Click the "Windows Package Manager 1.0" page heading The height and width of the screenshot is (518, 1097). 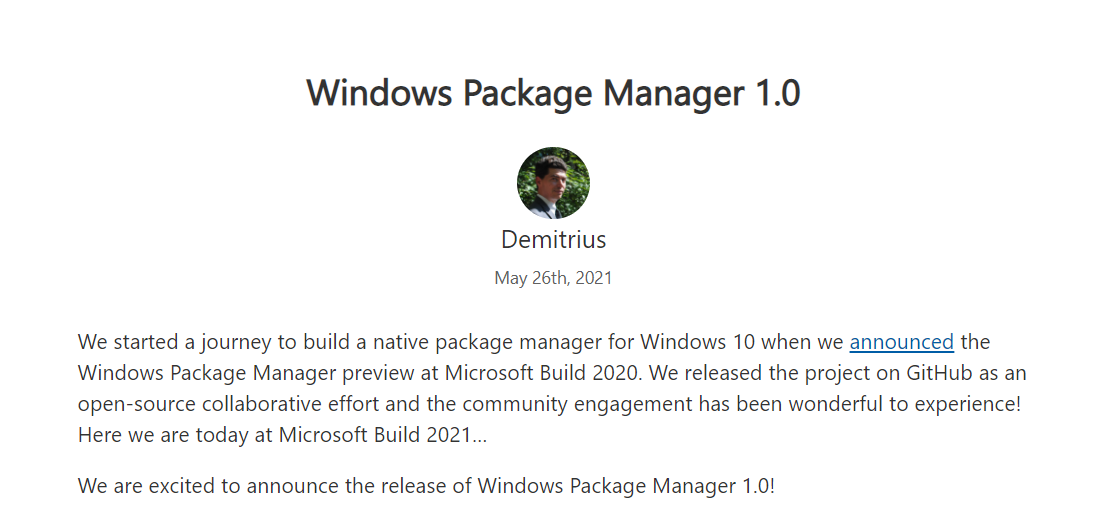(553, 93)
